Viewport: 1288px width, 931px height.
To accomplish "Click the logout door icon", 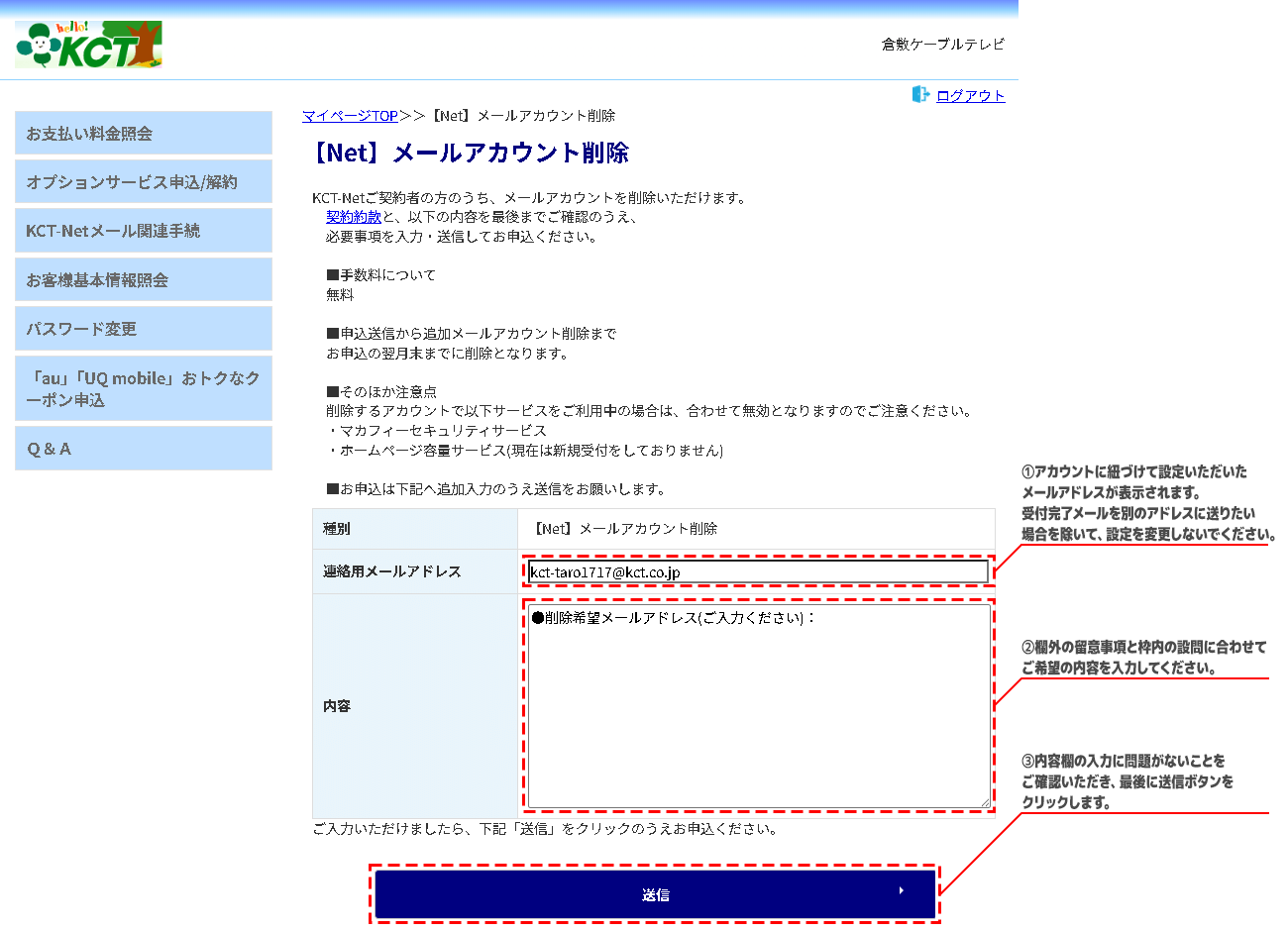I will (x=920, y=94).
